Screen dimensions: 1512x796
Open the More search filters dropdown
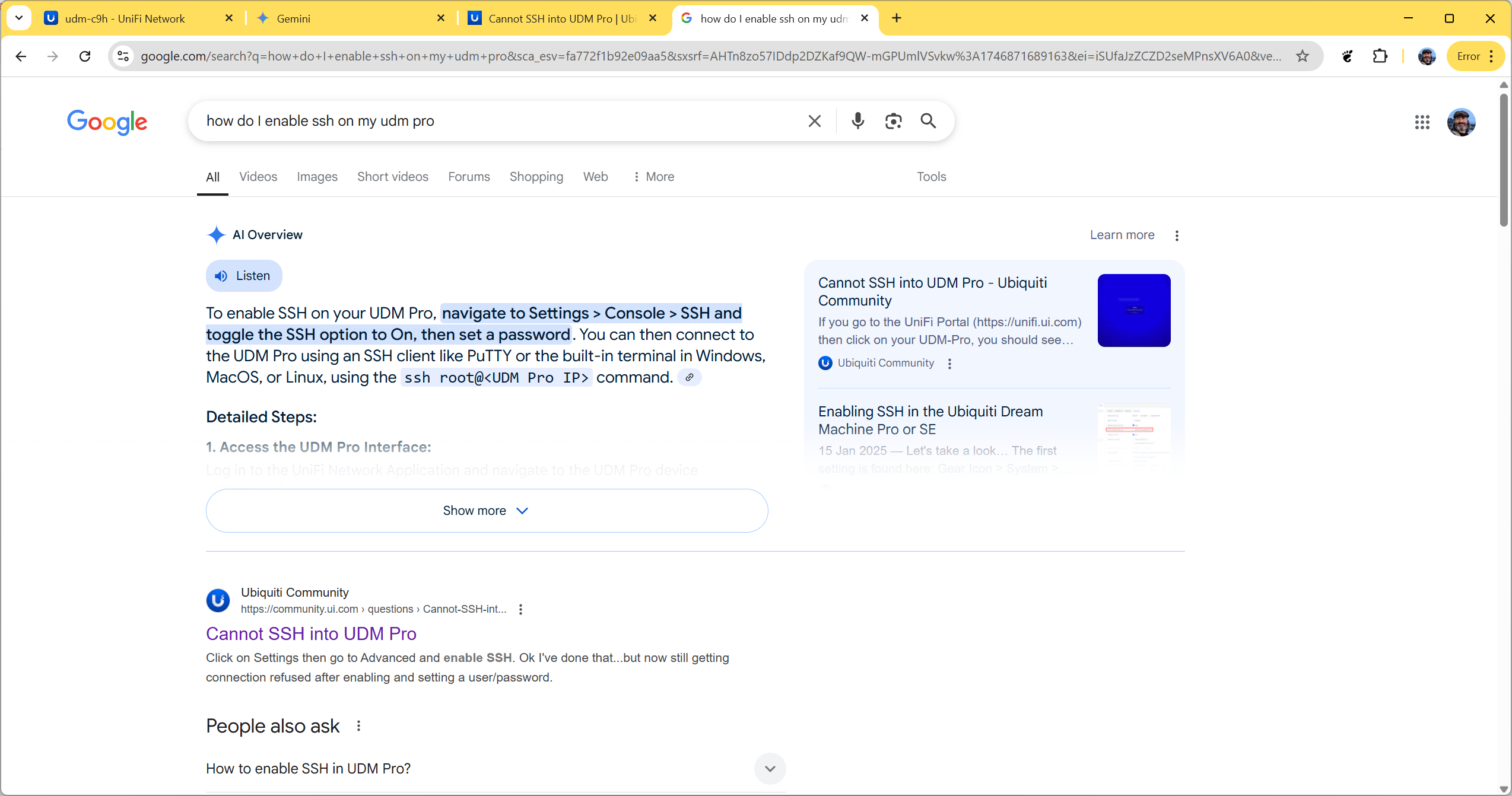[653, 177]
